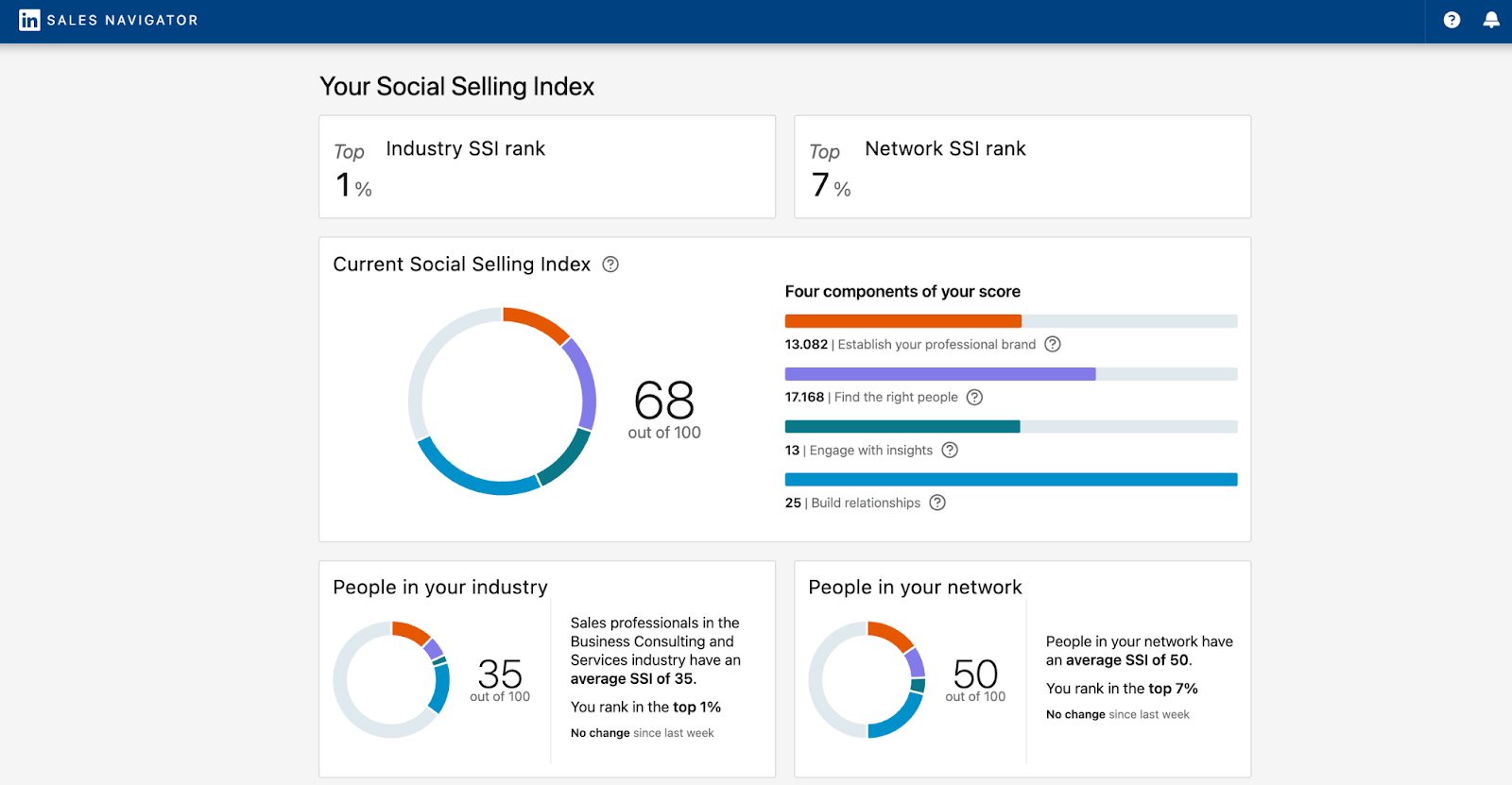Click 'Your Social Selling Index' heading
Screen dimensions: 1512x785
457,87
